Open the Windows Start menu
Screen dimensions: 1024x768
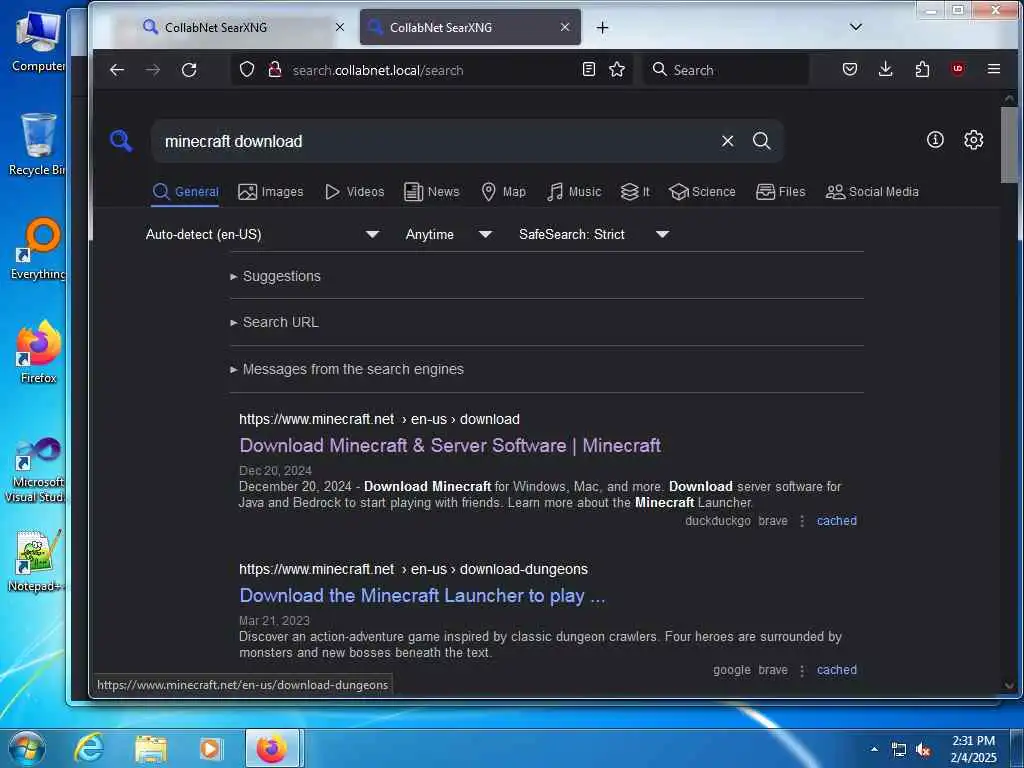(27, 748)
